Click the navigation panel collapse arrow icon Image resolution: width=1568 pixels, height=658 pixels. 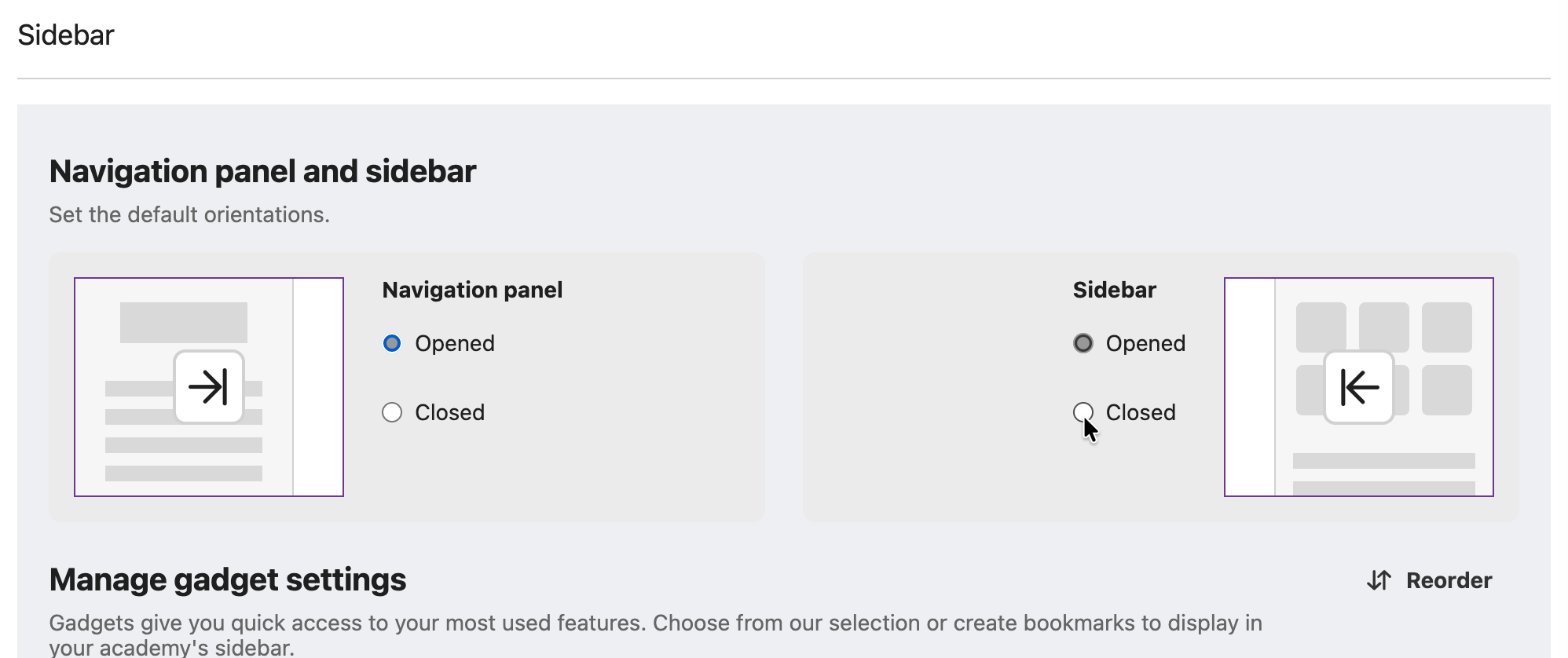(209, 387)
